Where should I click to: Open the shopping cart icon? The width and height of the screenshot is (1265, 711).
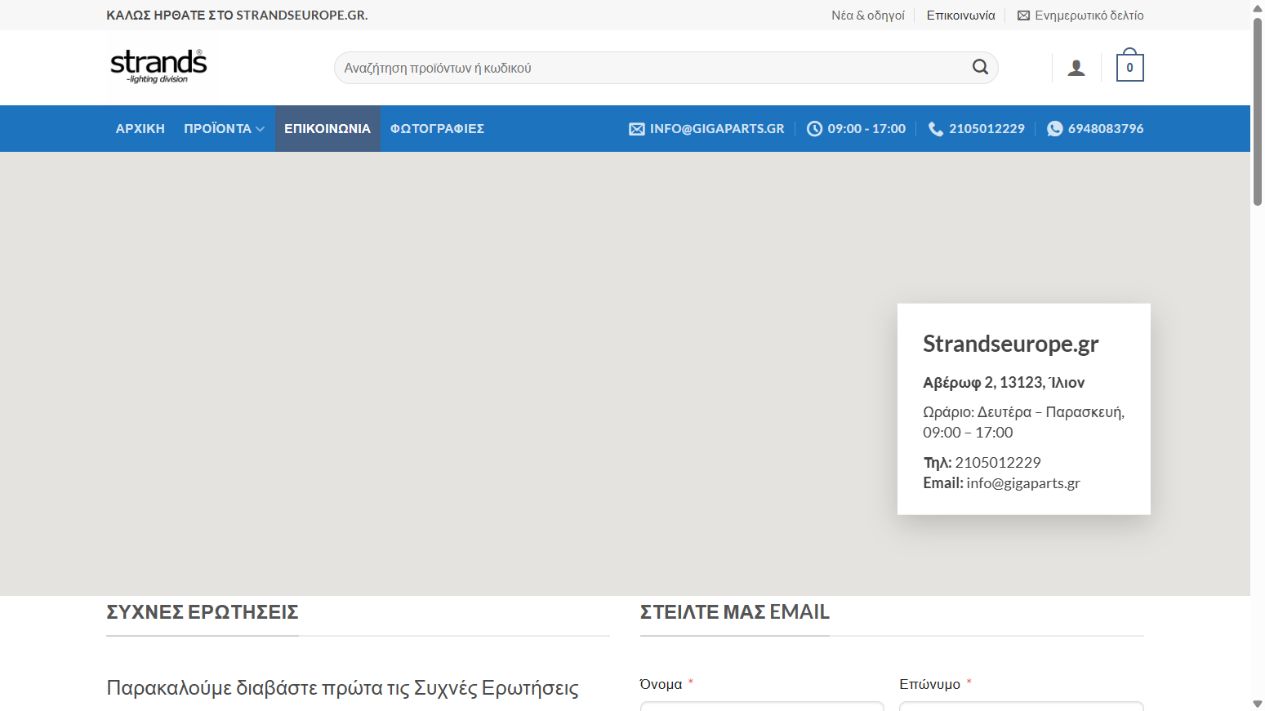(x=1130, y=66)
